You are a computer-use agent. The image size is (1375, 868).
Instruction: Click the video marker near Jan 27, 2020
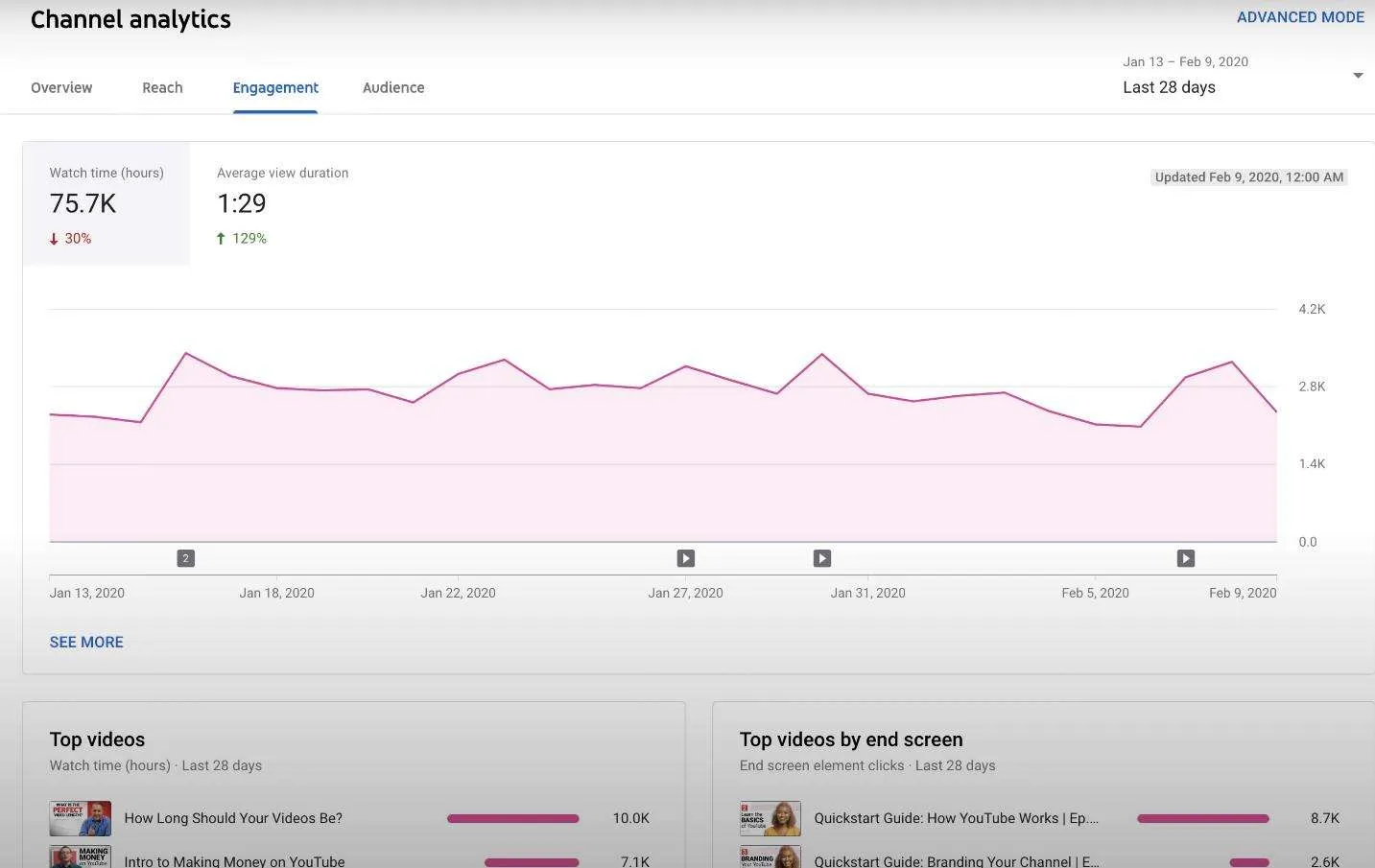pyautogui.click(x=685, y=558)
